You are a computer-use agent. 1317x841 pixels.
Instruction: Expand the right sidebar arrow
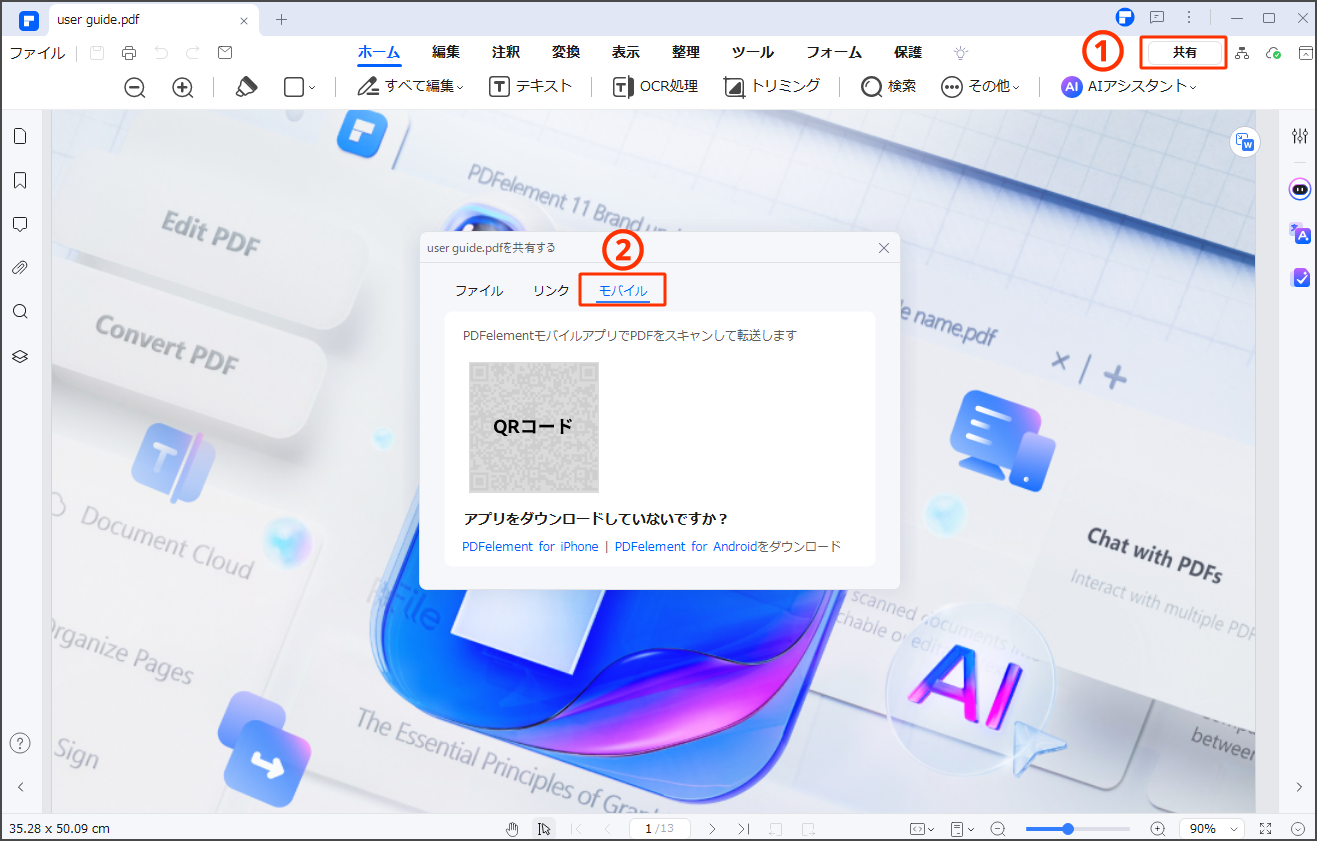(x=1300, y=787)
